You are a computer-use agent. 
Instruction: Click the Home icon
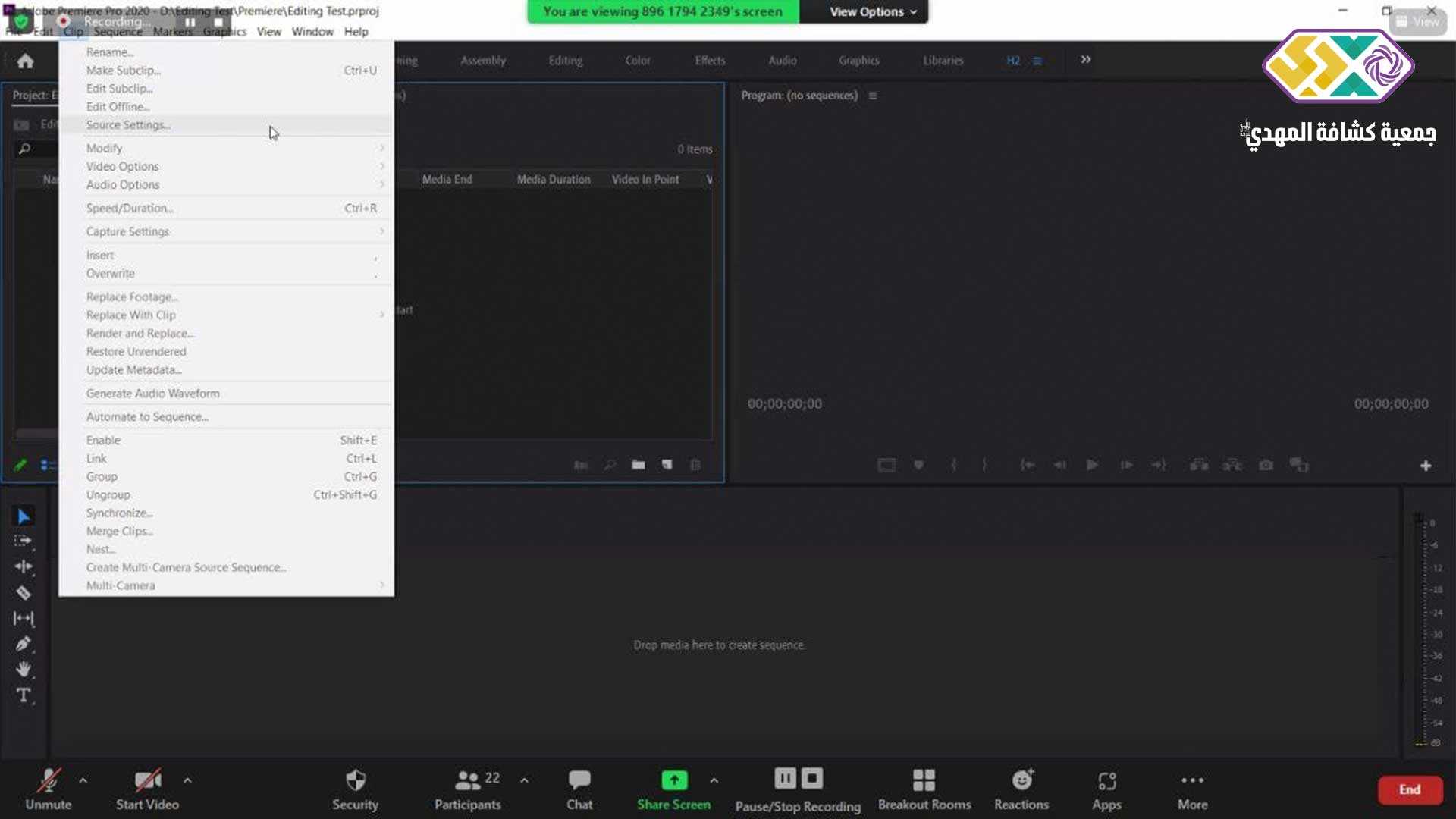click(x=25, y=61)
